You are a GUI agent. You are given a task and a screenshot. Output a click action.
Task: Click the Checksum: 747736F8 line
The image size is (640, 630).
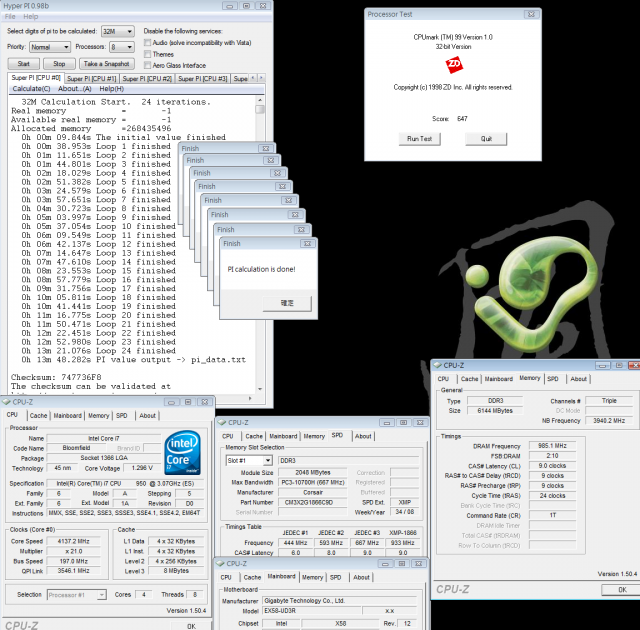(56, 377)
